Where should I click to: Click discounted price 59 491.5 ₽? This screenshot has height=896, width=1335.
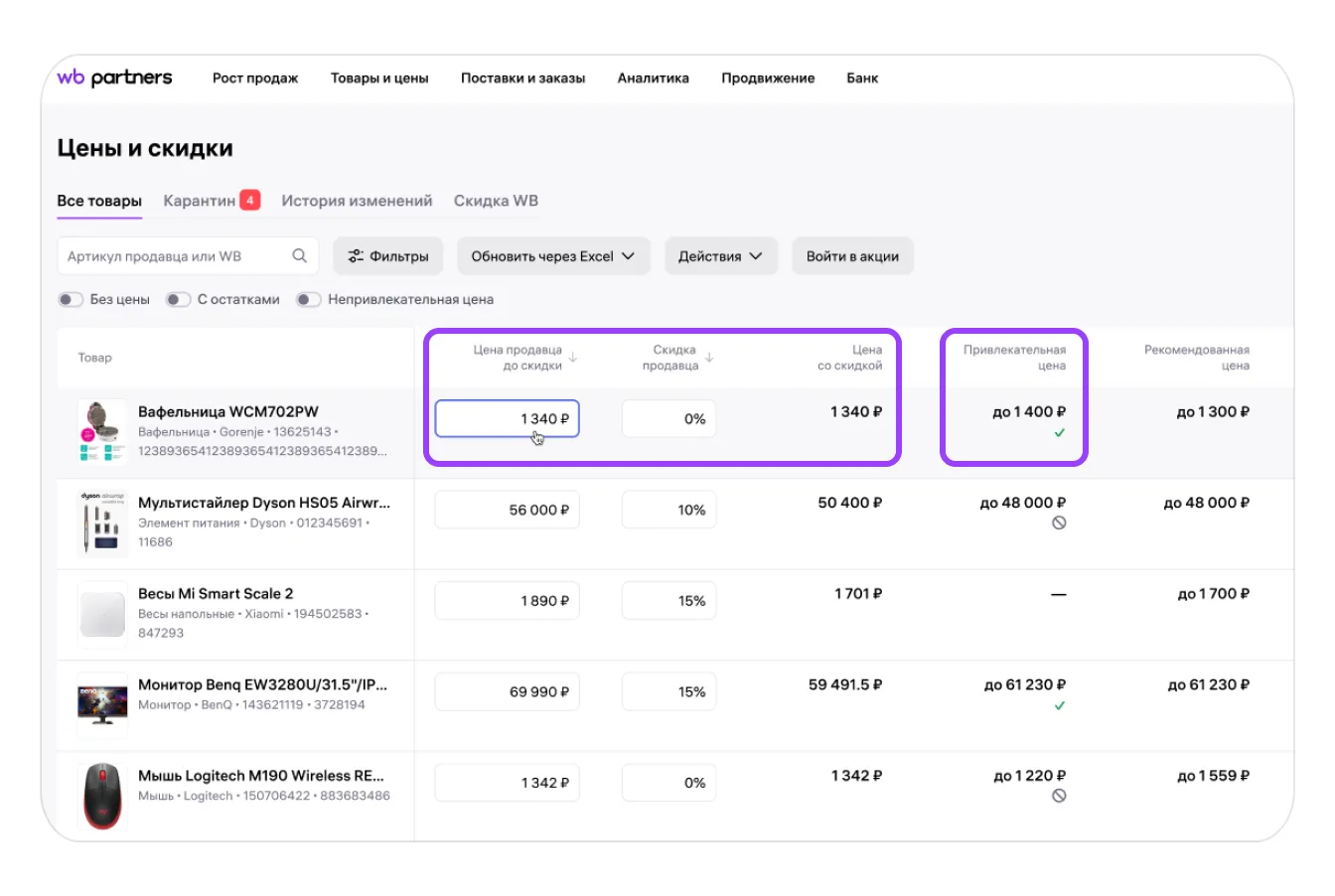point(845,684)
